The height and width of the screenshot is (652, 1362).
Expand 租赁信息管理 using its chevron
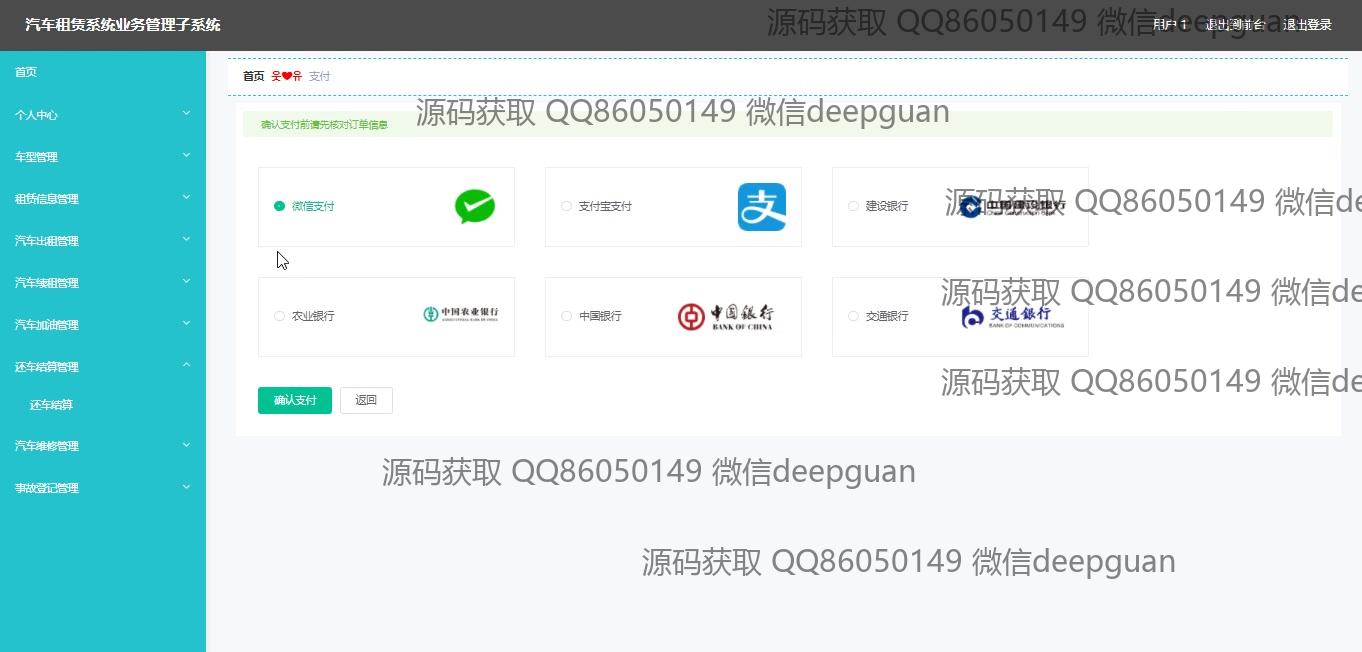186,198
